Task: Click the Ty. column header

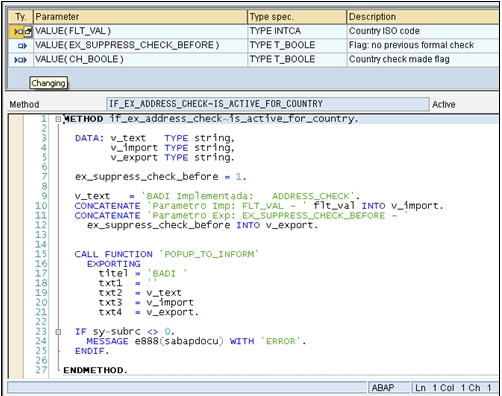Action: coord(20,17)
